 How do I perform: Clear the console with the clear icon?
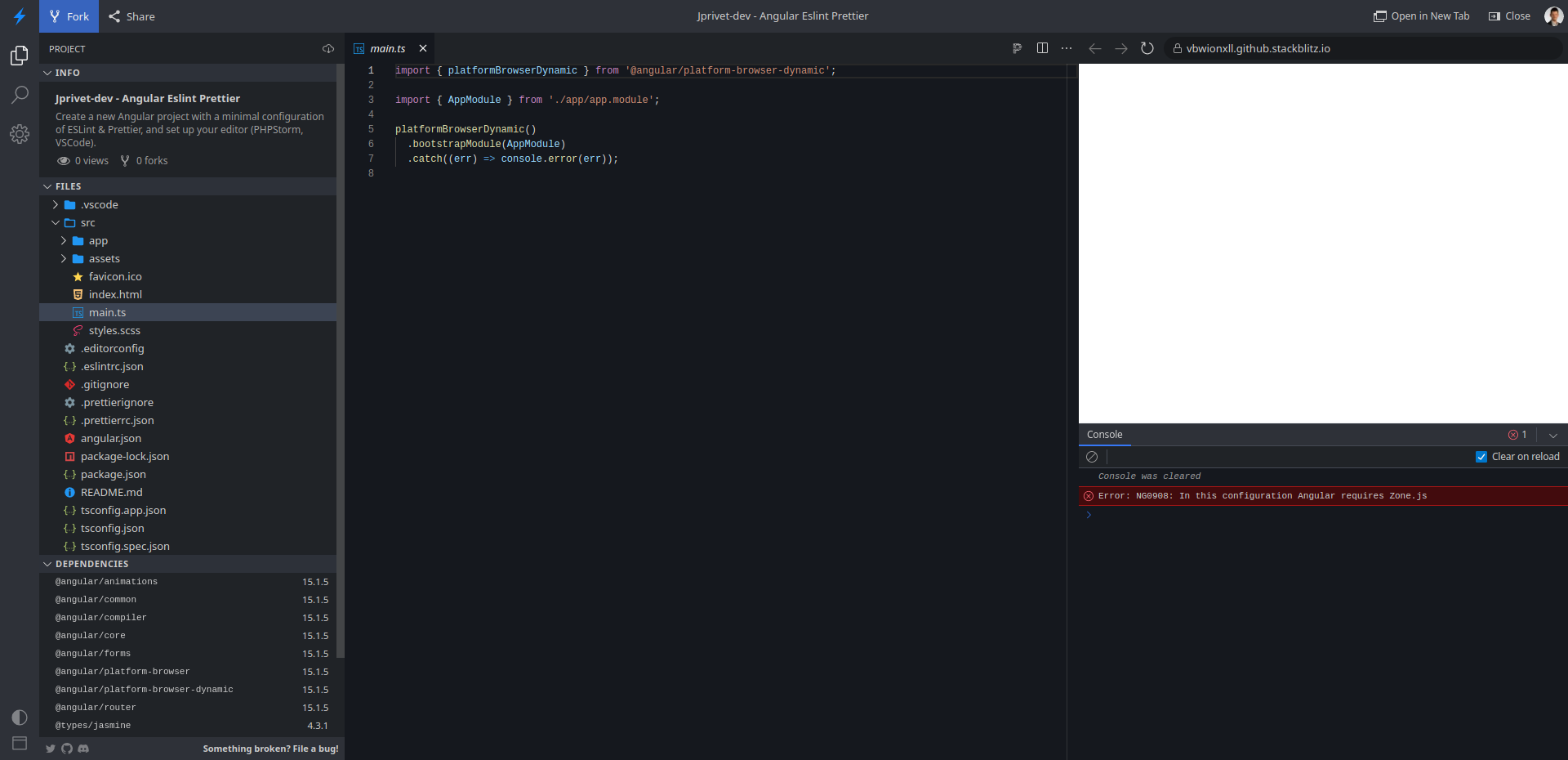[x=1092, y=457]
